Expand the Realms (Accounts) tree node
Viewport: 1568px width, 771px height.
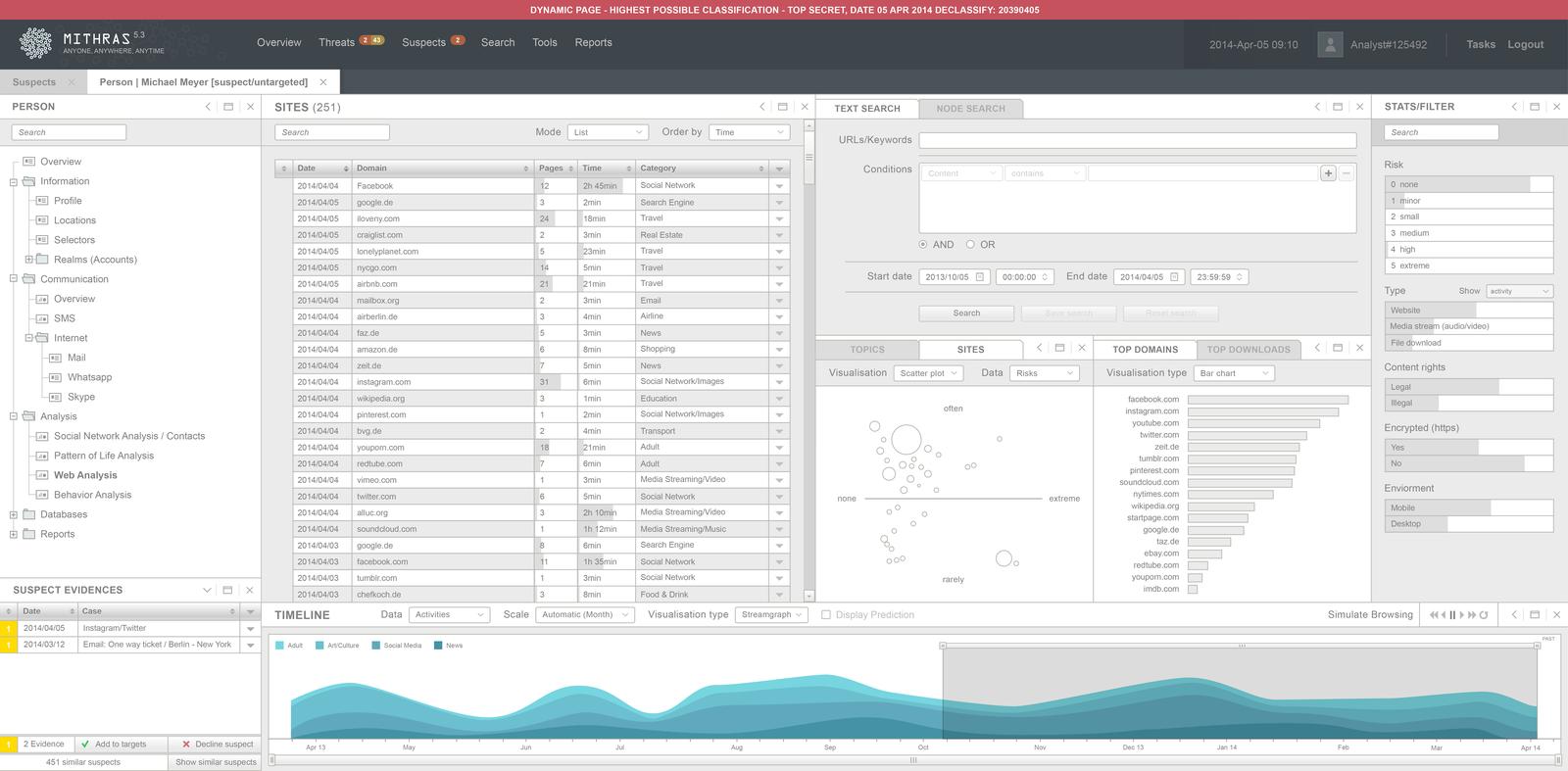tap(28, 260)
